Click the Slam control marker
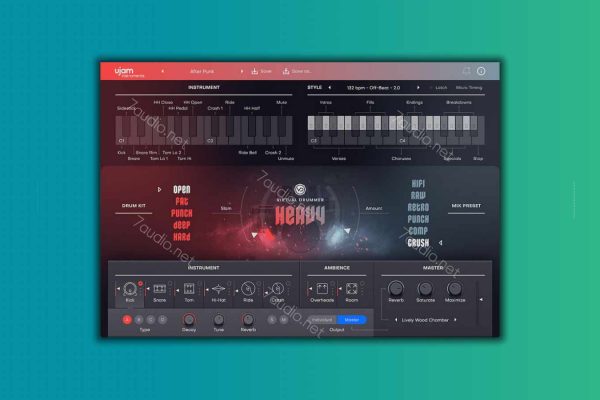600x400 pixels. [254, 235]
